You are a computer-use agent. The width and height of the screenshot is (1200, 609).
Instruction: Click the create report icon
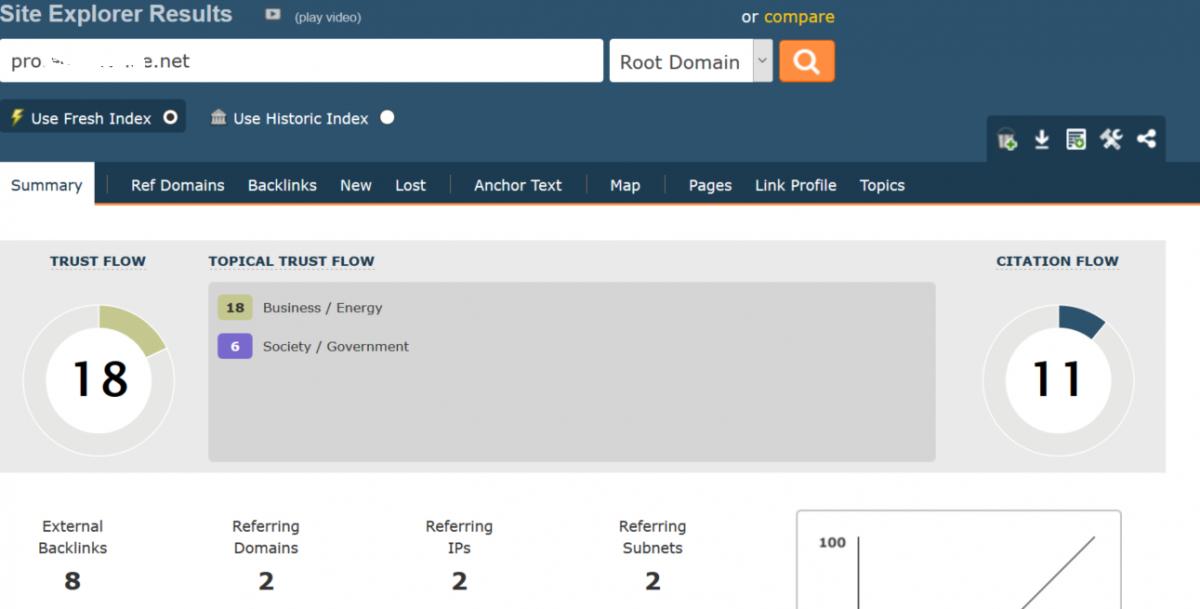[x=1076, y=140]
